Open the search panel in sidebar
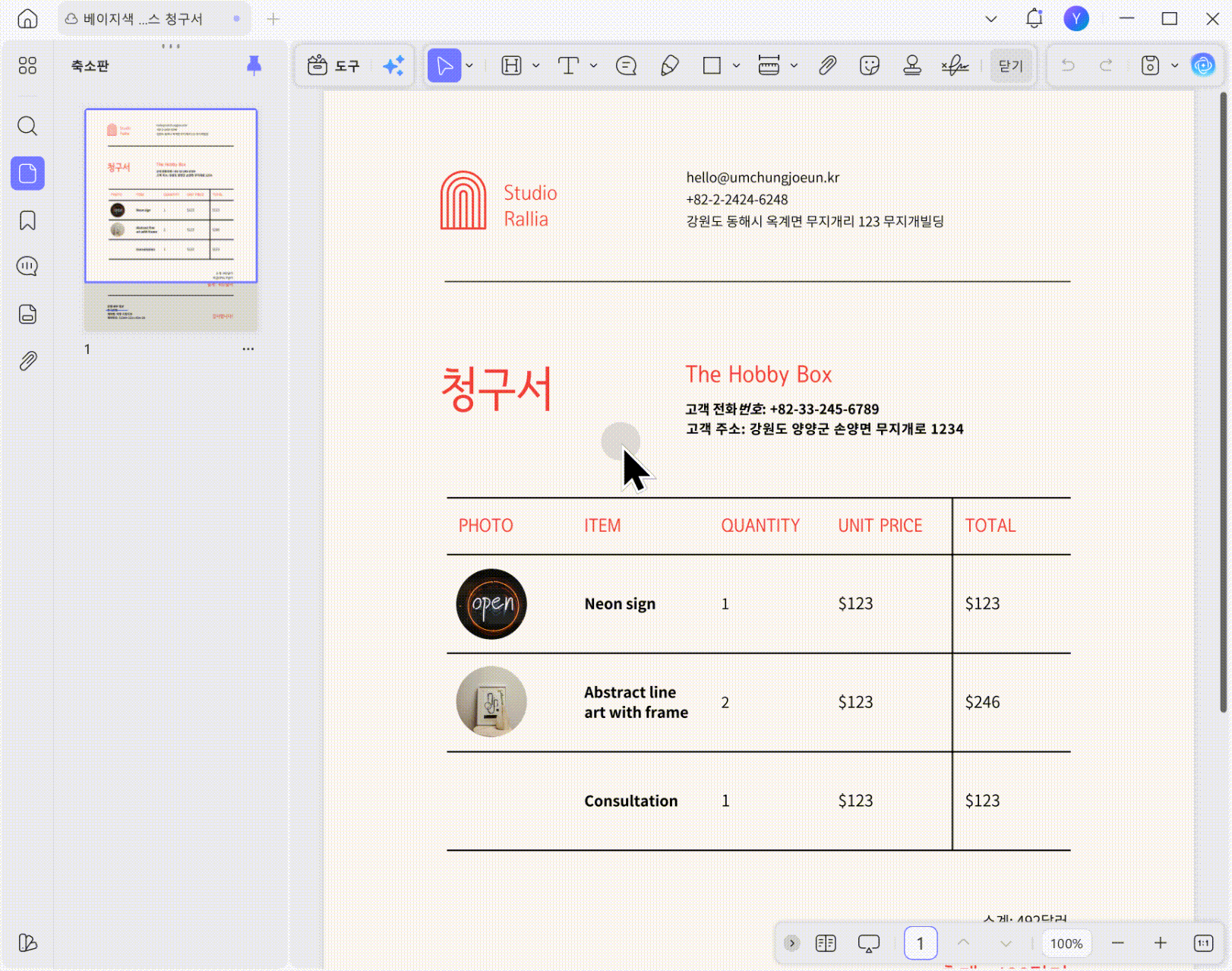Viewport: 1232px width, 971px height. [27, 125]
